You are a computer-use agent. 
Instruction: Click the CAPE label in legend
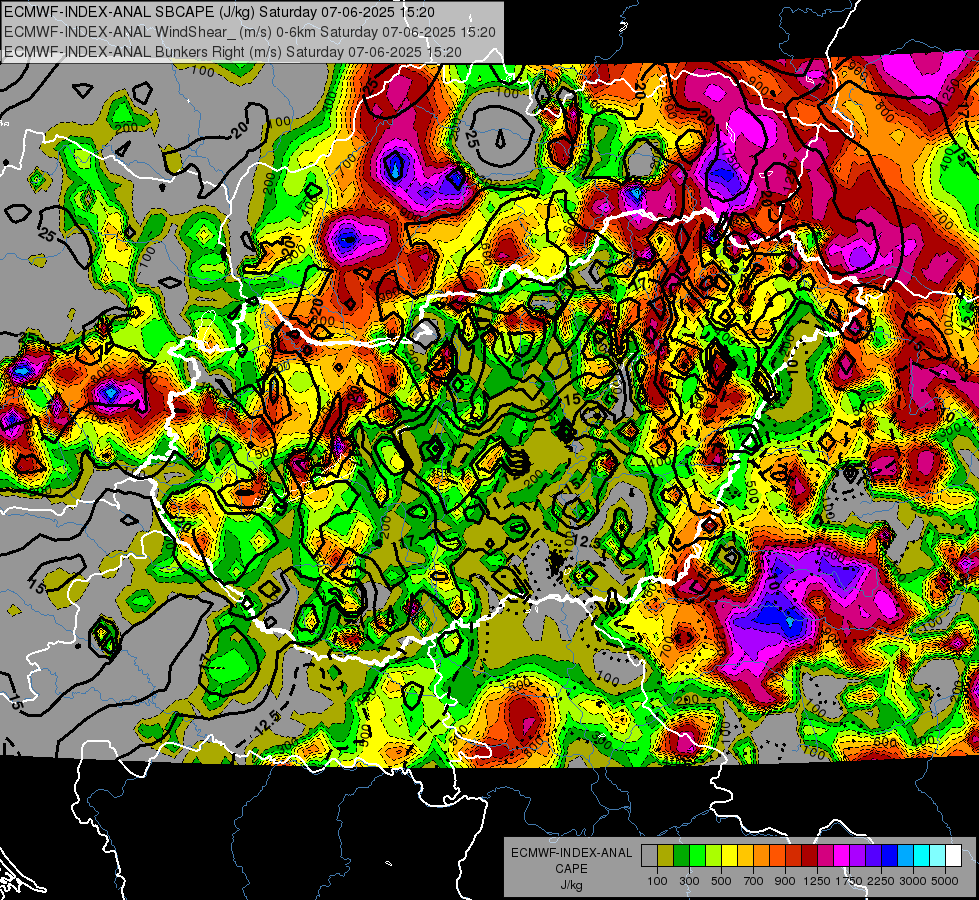click(x=571, y=869)
